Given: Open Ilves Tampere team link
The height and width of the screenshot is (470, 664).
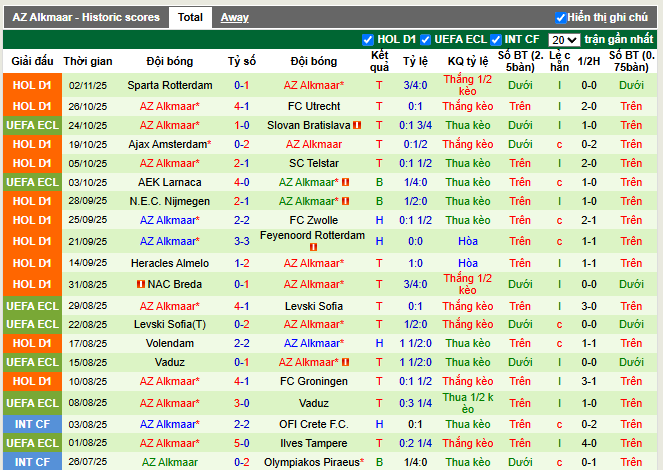Looking at the screenshot, I should (x=314, y=443).
